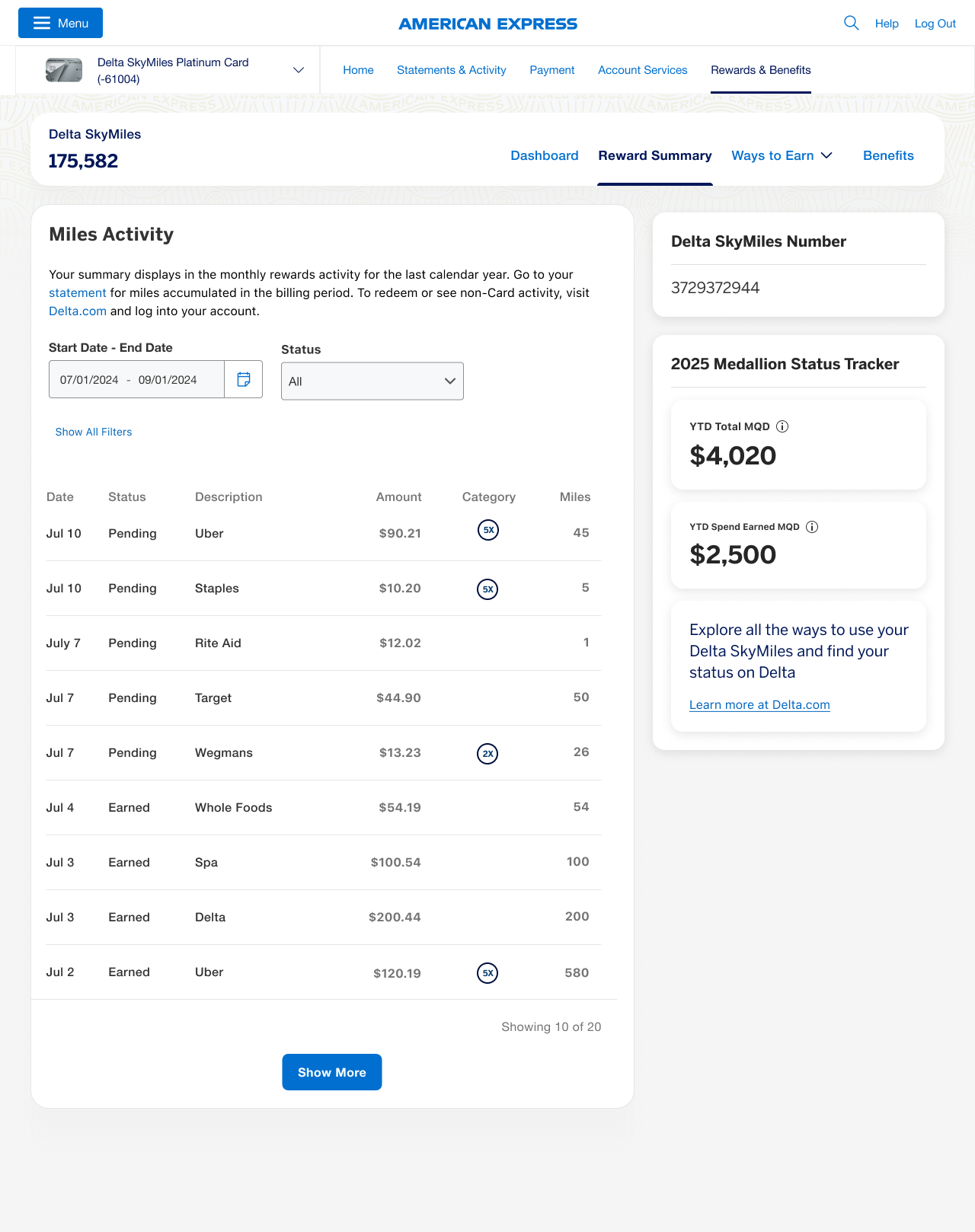
Task: Click the $200.44 amount cell
Action: click(395, 917)
